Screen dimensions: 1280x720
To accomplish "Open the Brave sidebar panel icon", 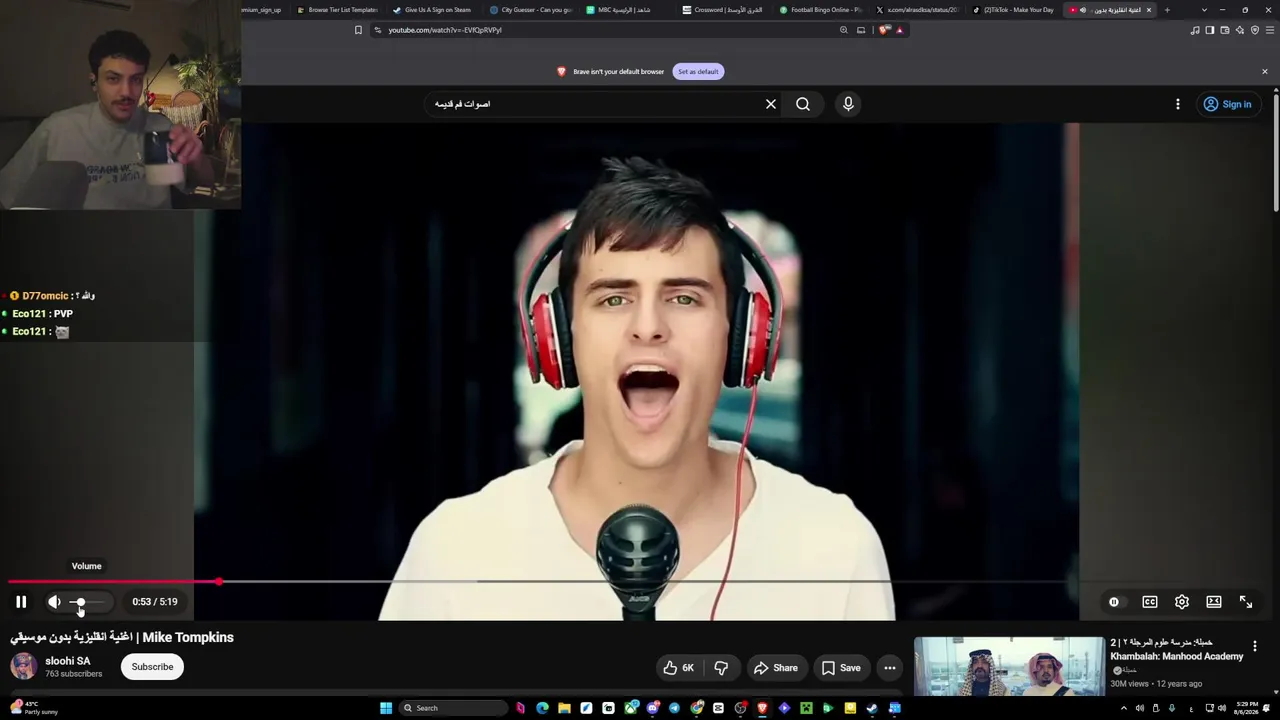I will [x=1209, y=30].
